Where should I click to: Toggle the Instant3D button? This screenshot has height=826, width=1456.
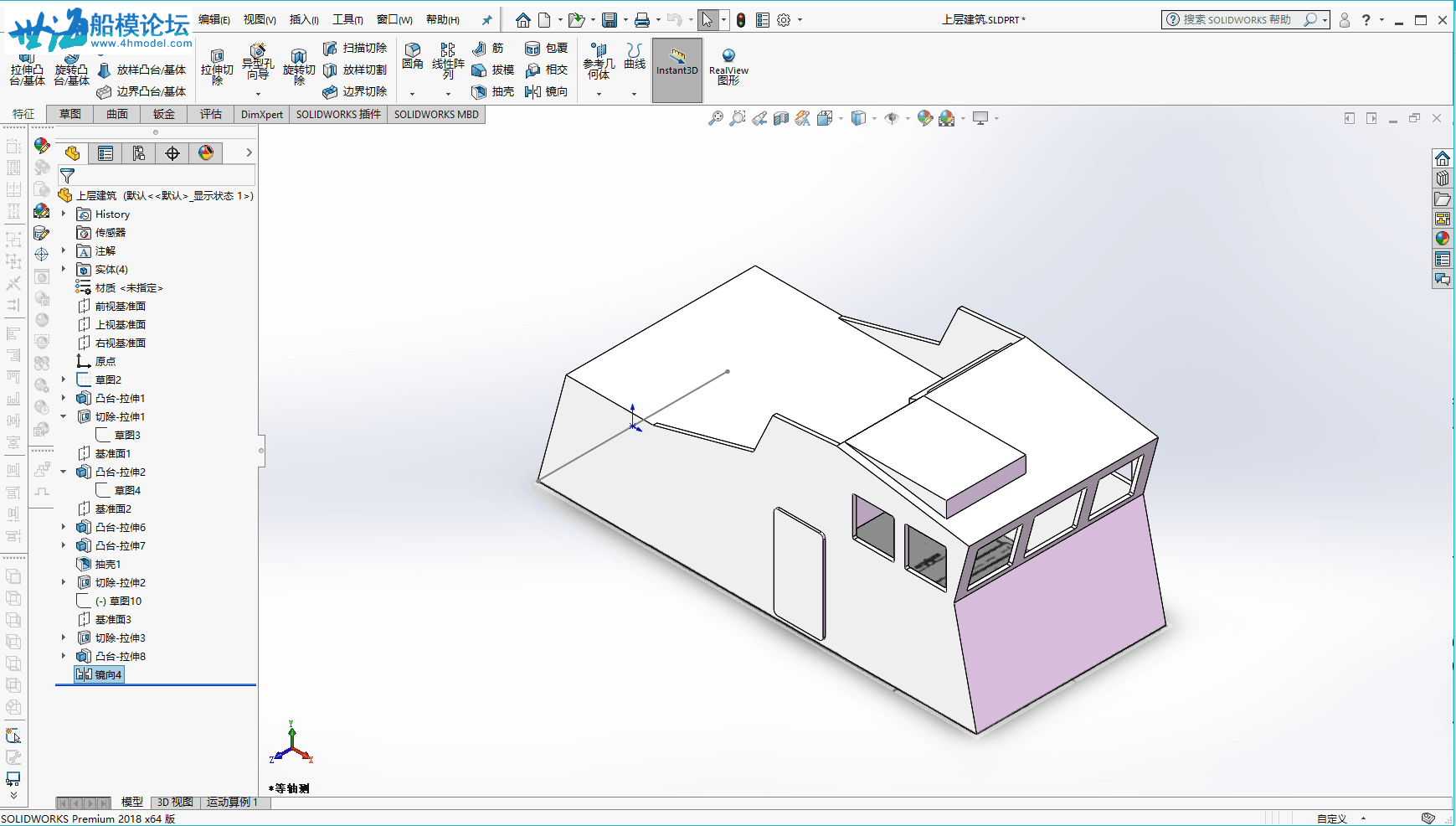pos(677,70)
